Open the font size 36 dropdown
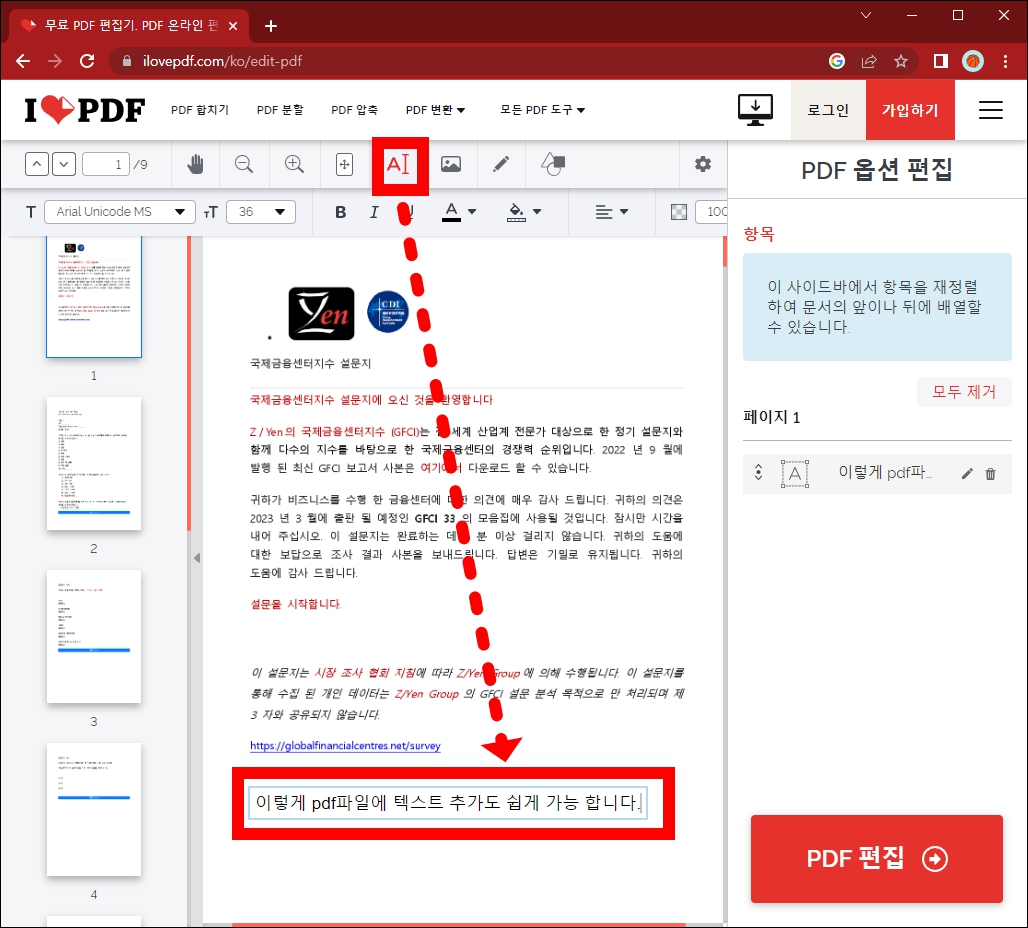The height and width of the screenshot is (928, 1028). click(261, 212)
